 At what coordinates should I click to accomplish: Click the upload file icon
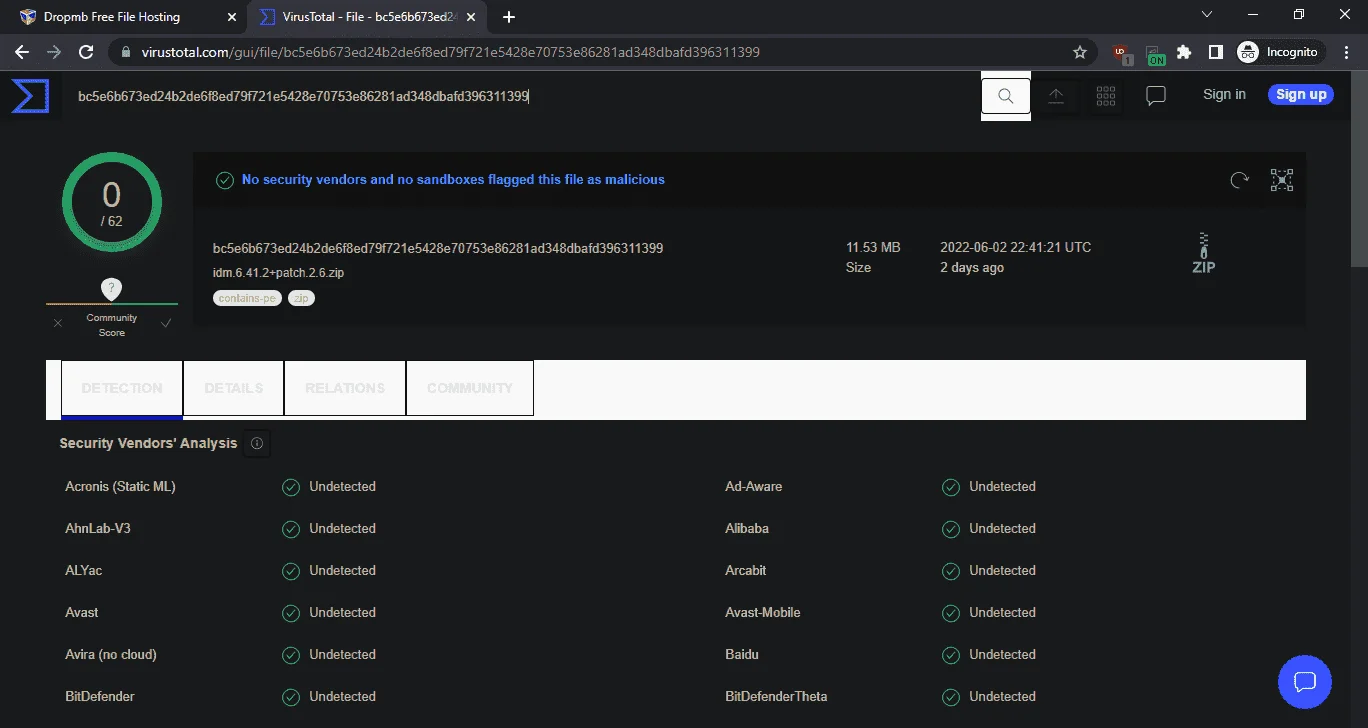[x=1056, y=95]
